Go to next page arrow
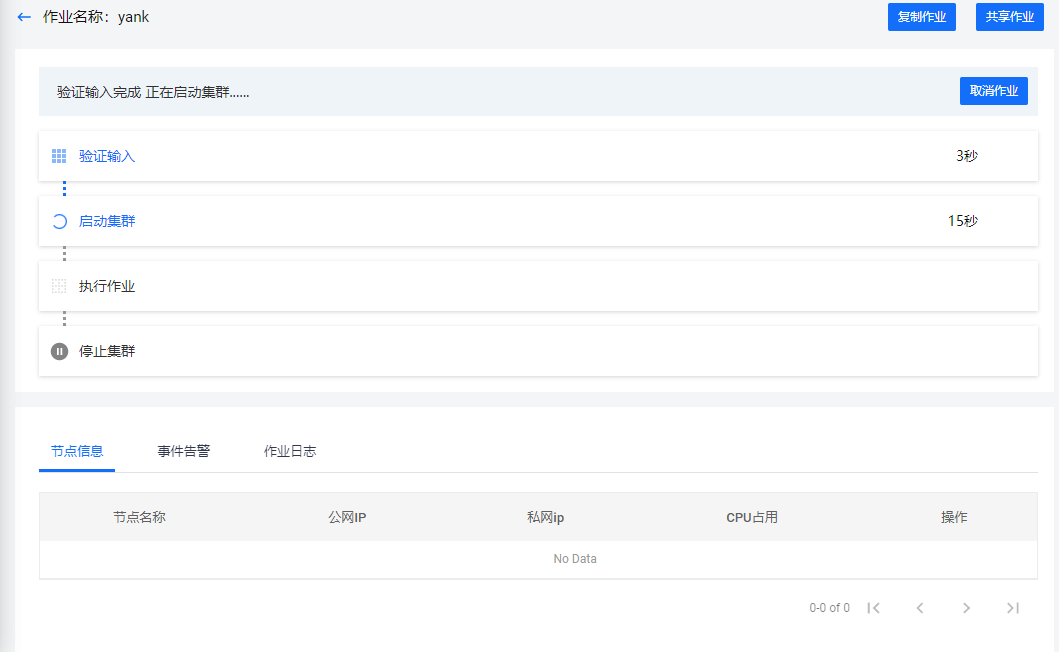The width and height of the screenshot is (1059, 652). [x=966, y=608]
